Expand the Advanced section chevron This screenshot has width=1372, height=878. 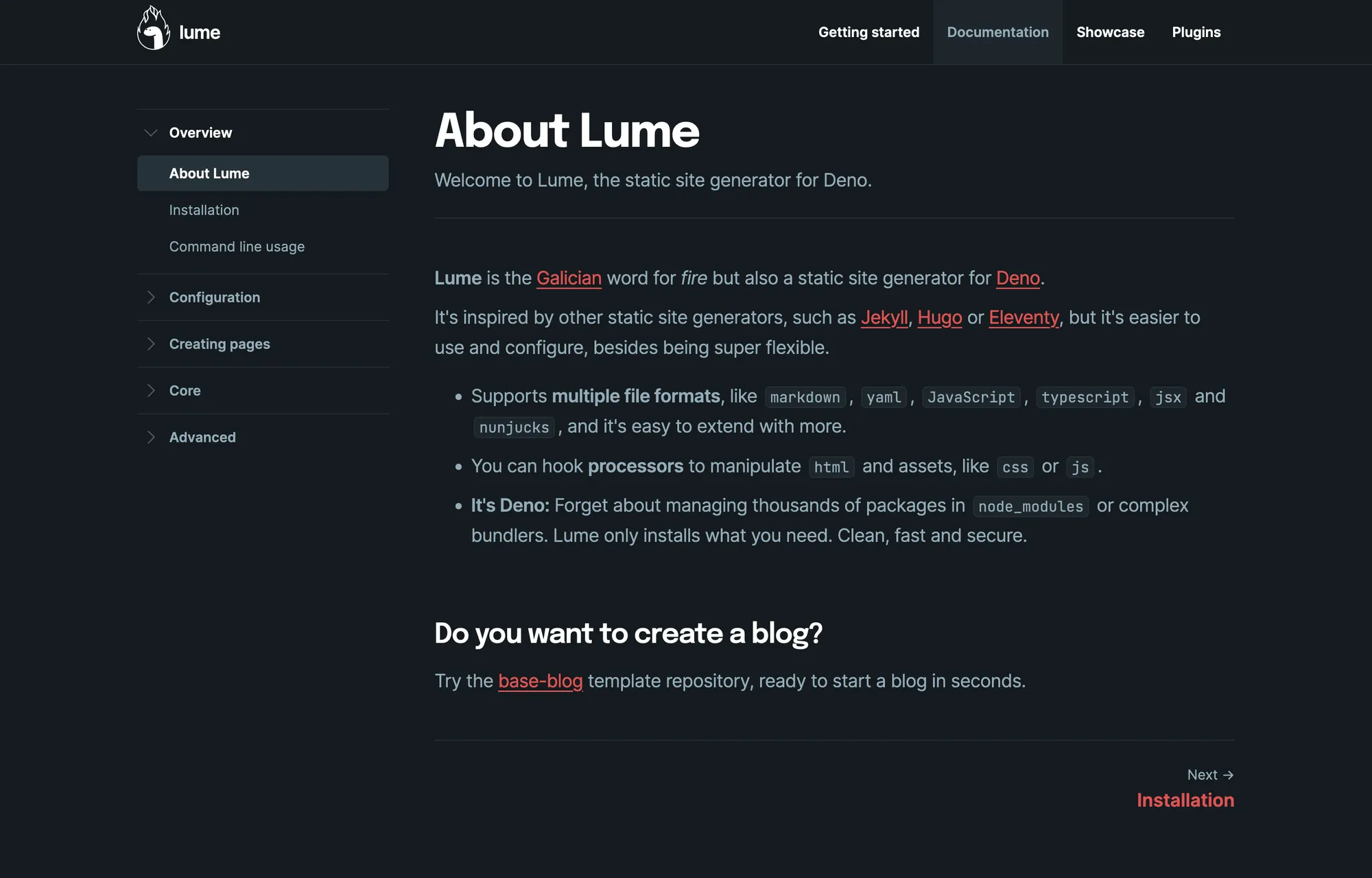coord(151,437)
